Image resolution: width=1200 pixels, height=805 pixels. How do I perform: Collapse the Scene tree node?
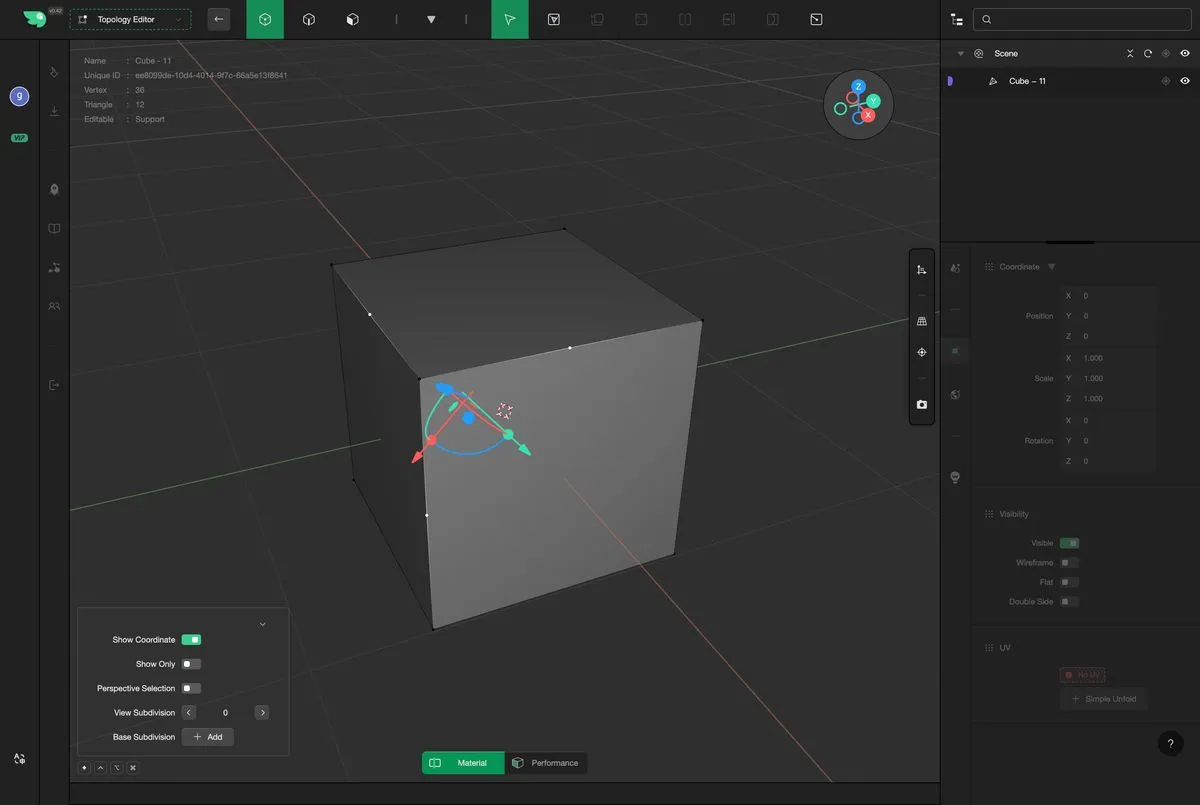961,54
